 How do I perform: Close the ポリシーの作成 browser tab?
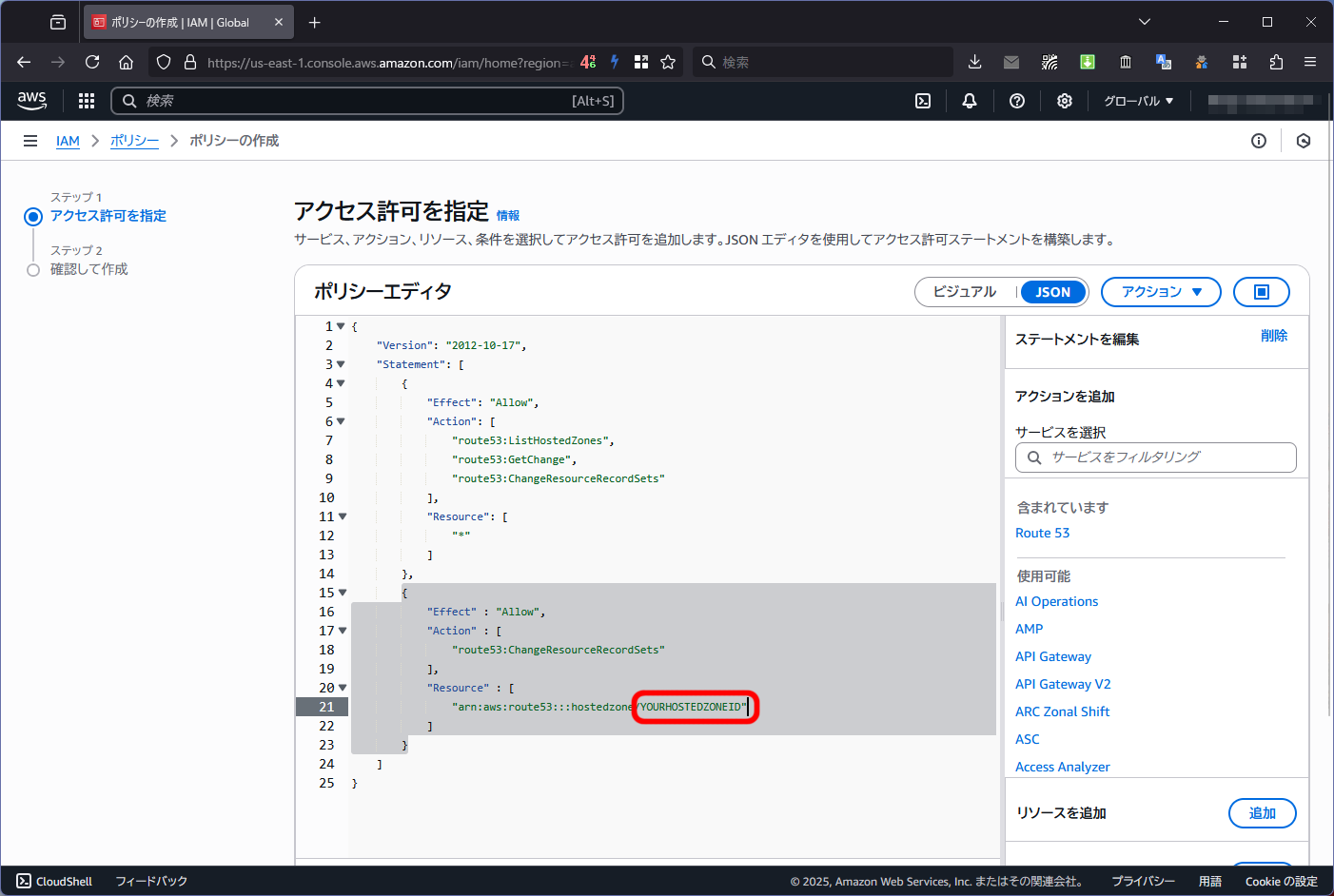point(279,22)
